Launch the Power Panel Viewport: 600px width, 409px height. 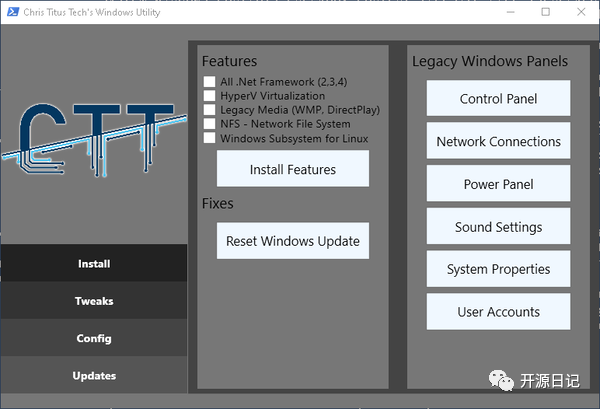498,184
